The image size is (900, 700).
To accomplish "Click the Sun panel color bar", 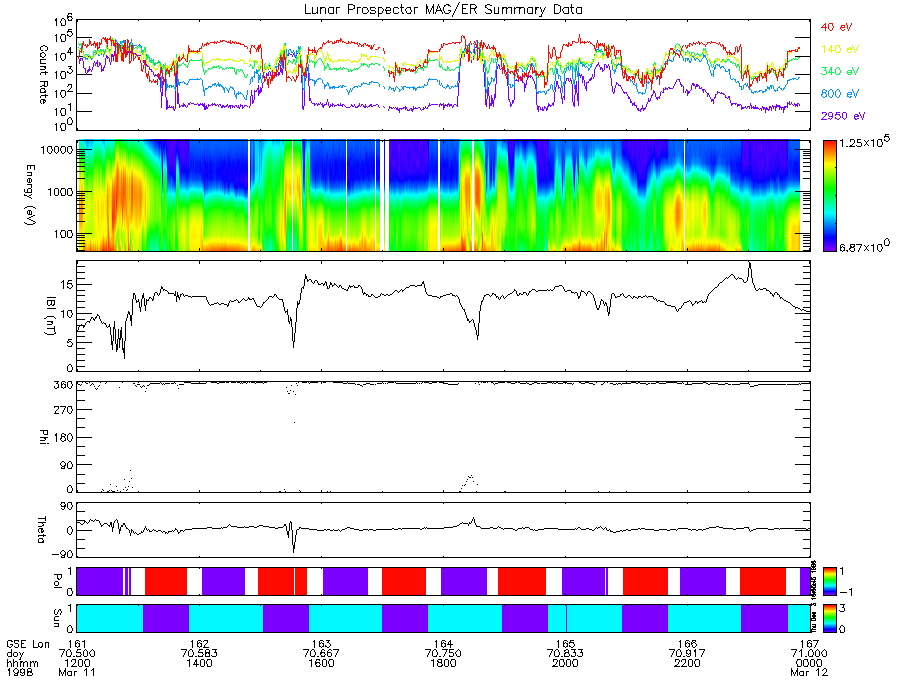I will (x=829, y=618).
